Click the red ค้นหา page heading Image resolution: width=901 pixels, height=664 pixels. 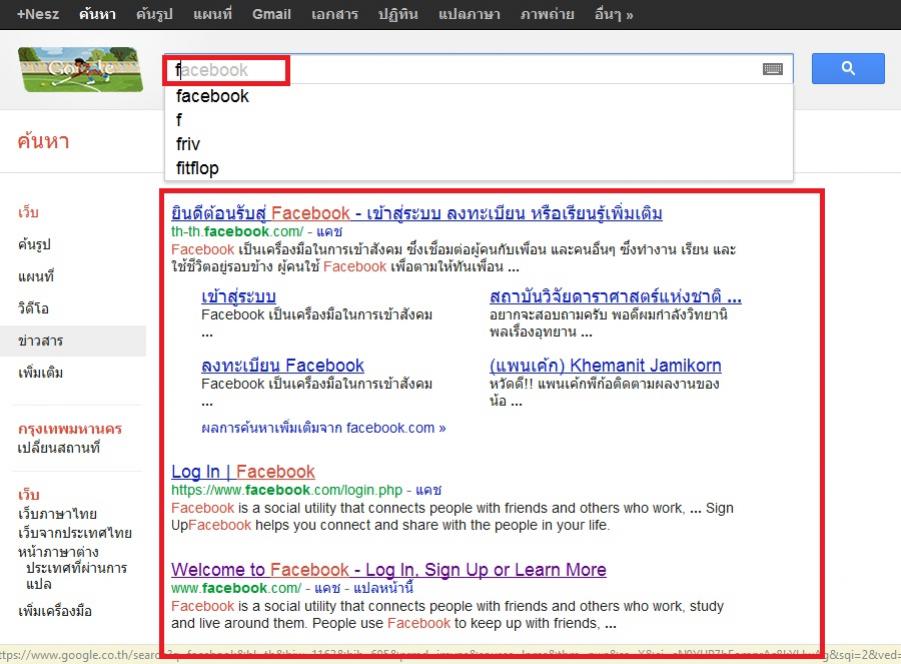(x=43, y=141)
